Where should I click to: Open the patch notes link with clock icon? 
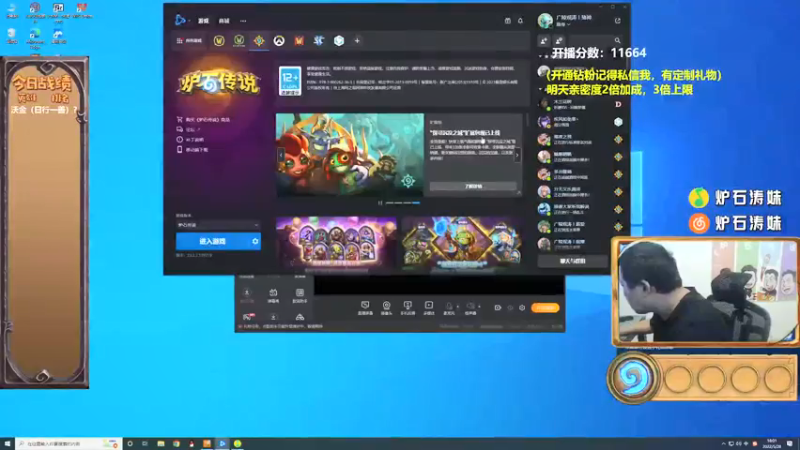click(190, 139)
